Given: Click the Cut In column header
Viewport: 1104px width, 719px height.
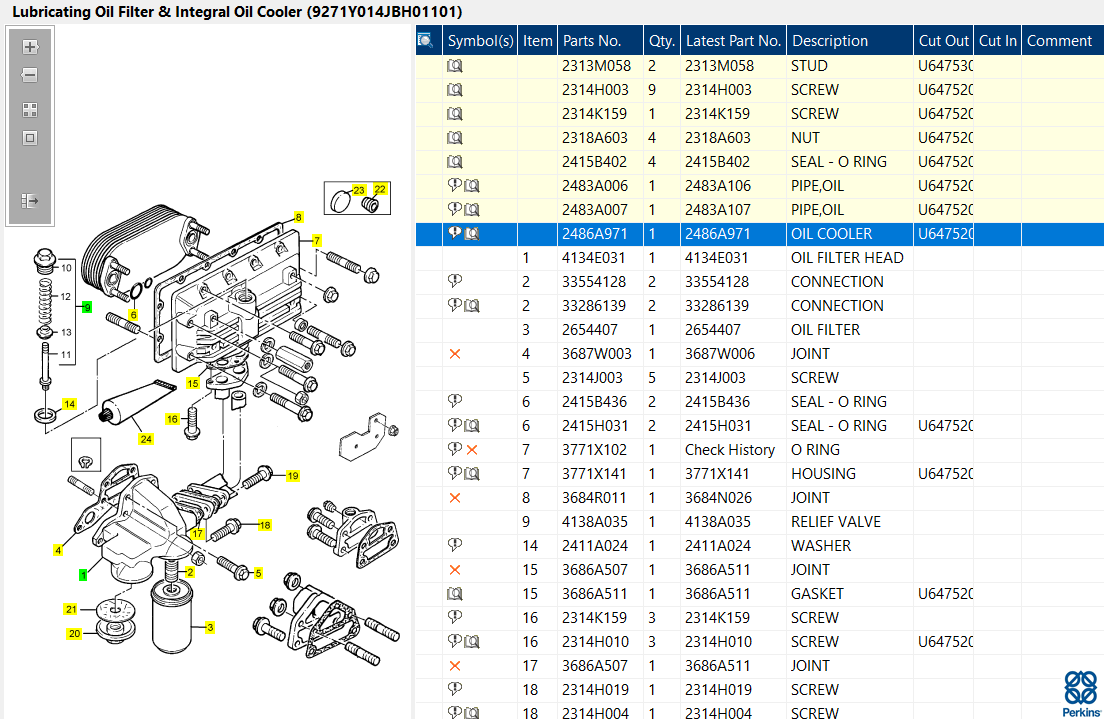Looking at the screenshot, I should pos(998,41).
